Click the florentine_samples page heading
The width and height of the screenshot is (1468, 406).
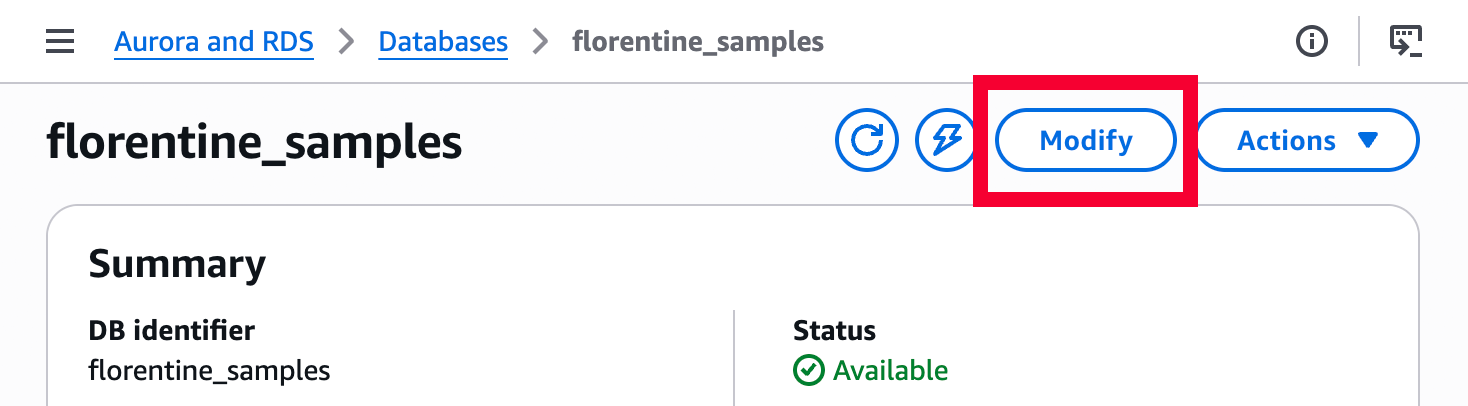pos(254,143)
